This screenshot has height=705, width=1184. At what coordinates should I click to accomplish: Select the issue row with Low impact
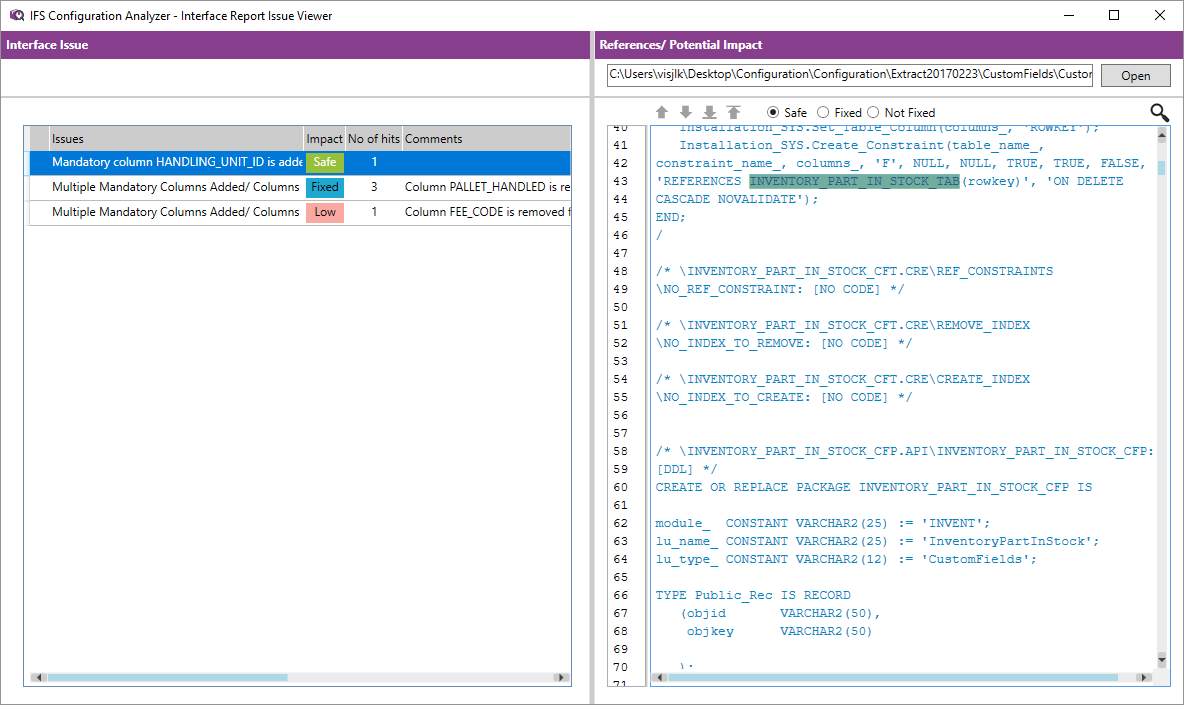[175, 212]
